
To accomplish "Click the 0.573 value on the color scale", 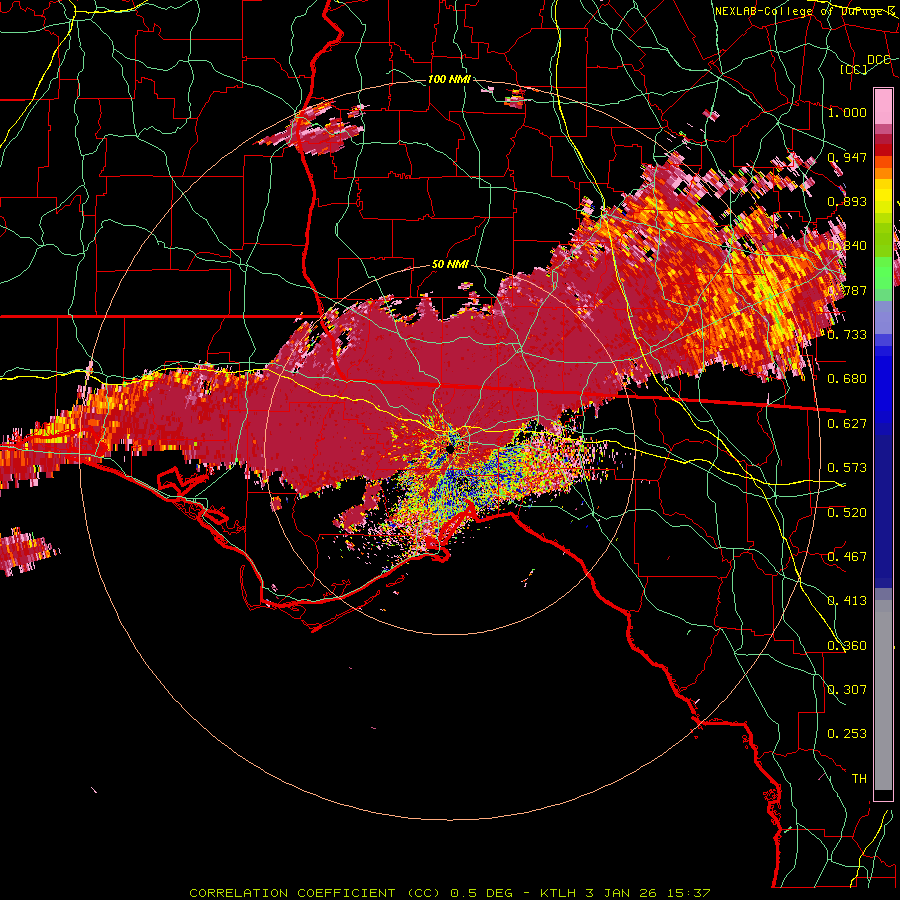I will 847,468.
